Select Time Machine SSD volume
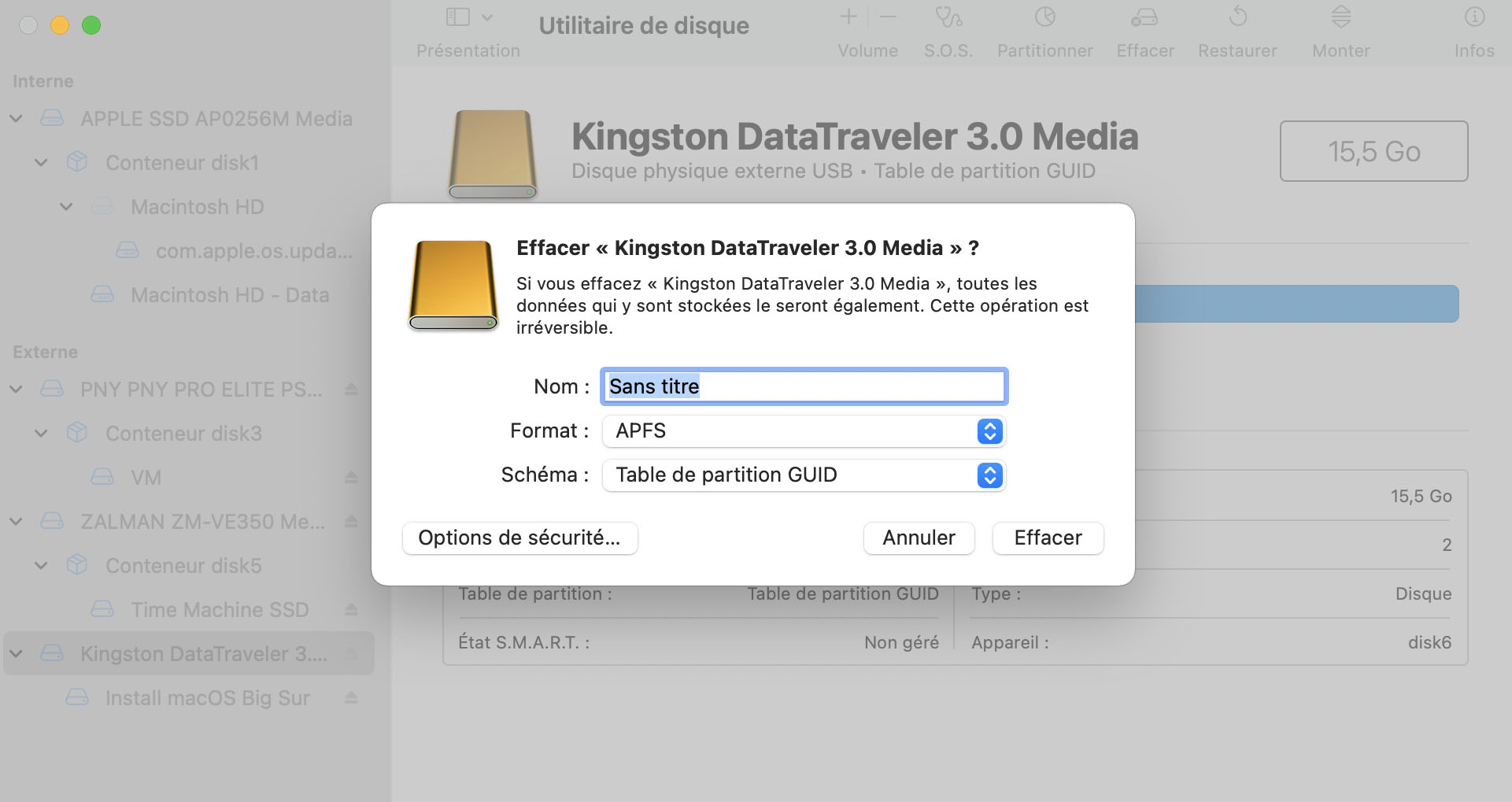This screenshot has width=1512, height=802. click(220, 610)
